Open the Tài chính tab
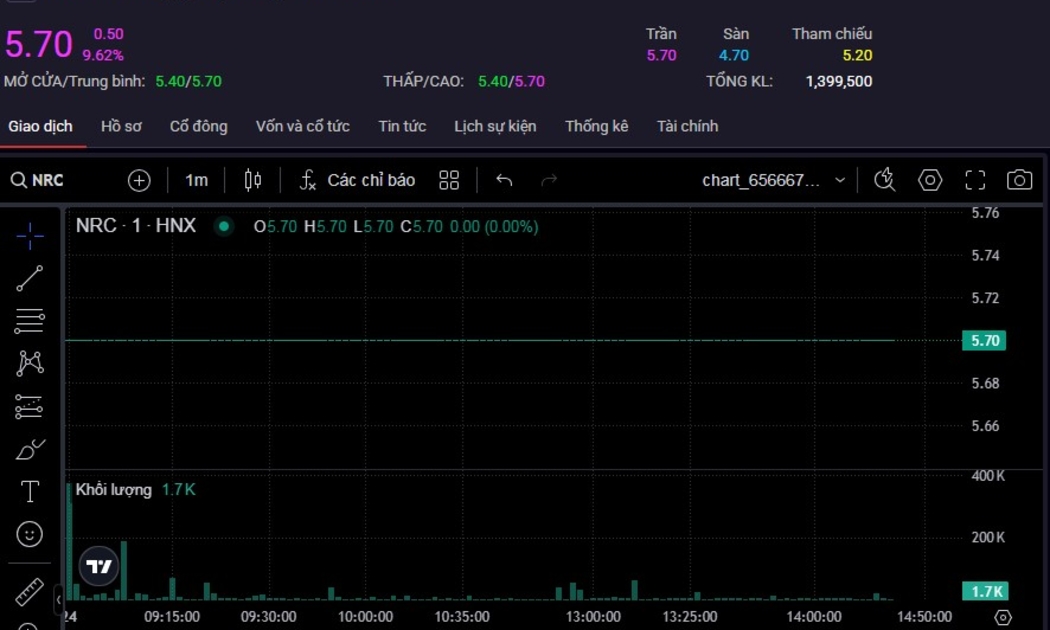The width and height of the screenshot is (1050, 630). tap(687, 126)
